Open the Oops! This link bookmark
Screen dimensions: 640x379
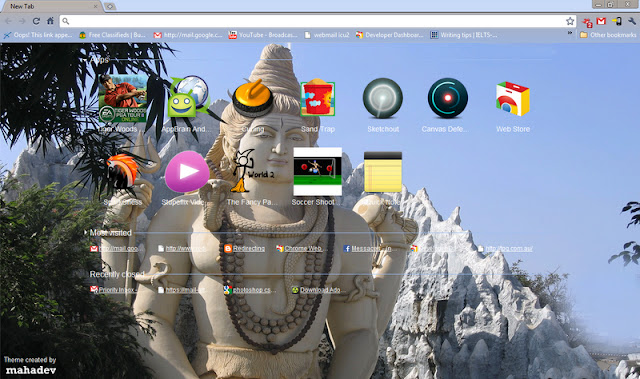click(38, 35)
